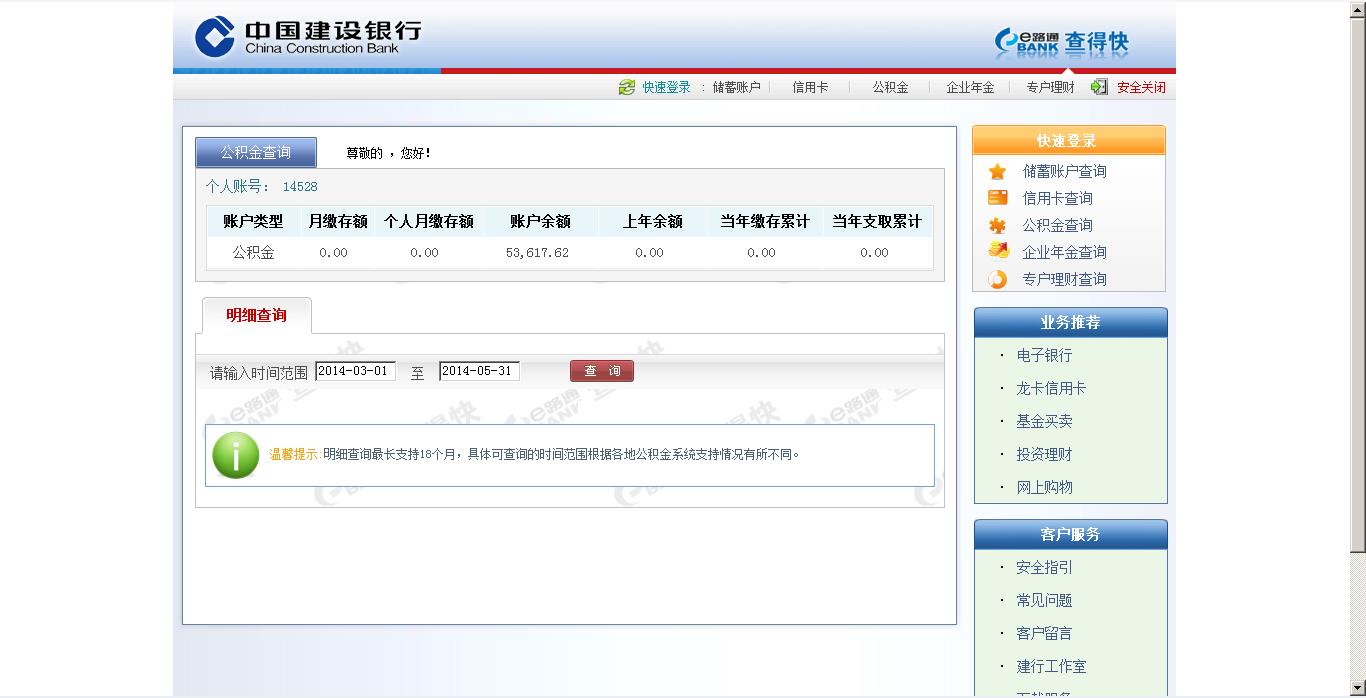Switch to the 明细查询 tab

click(256, 315)
